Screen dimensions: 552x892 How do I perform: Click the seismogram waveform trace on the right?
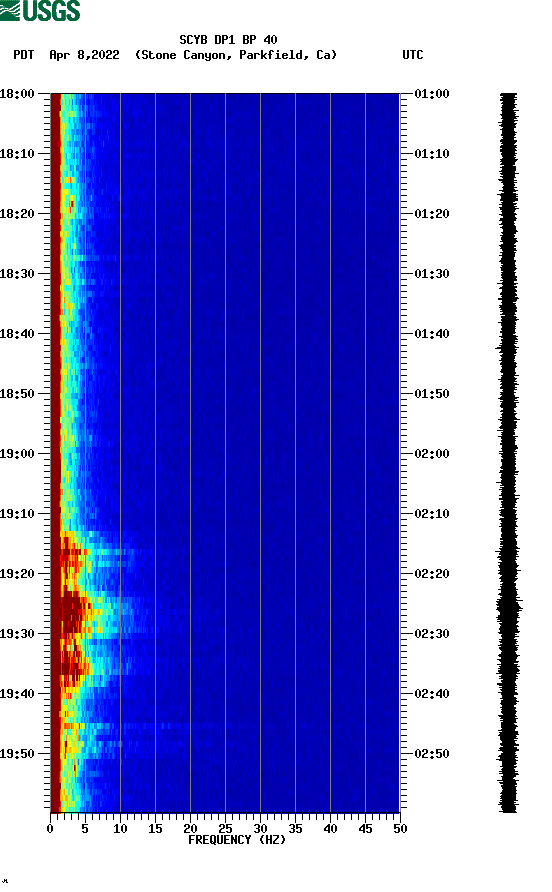pos(508,453)
